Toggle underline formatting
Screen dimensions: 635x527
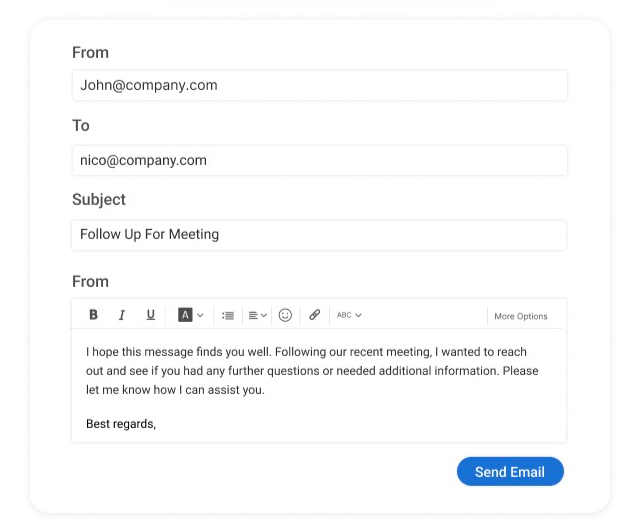(x=151, y=315)
